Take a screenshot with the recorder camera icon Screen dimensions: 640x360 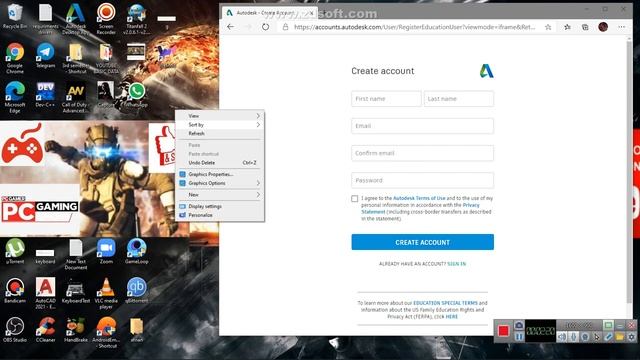(x=519, y=325)
